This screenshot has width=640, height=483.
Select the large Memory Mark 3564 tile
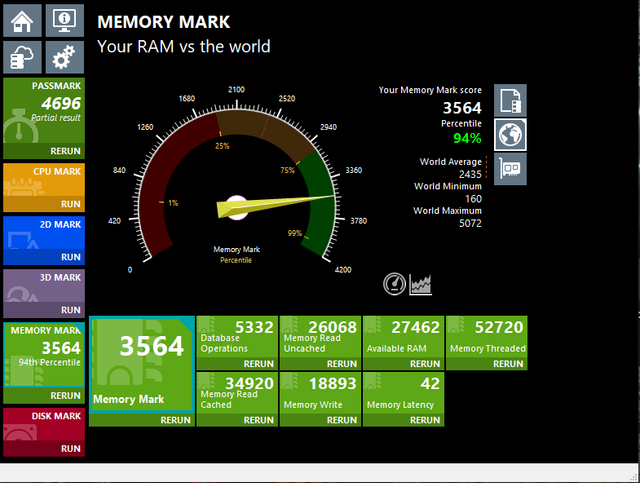142,365
